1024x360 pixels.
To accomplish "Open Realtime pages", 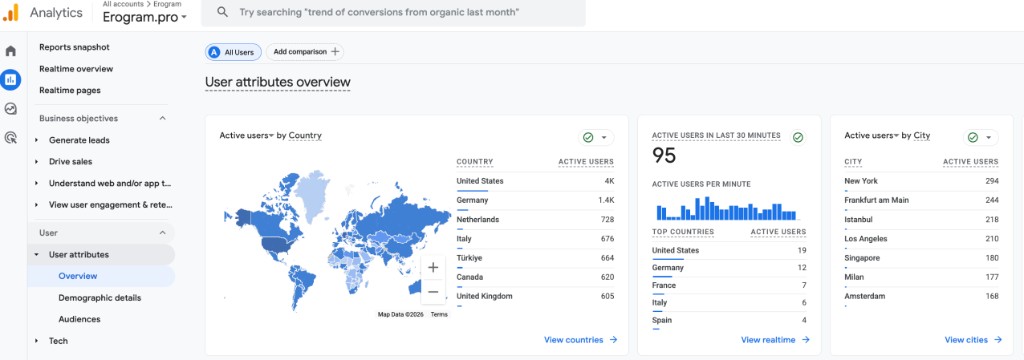I will (x=70, y=90).
